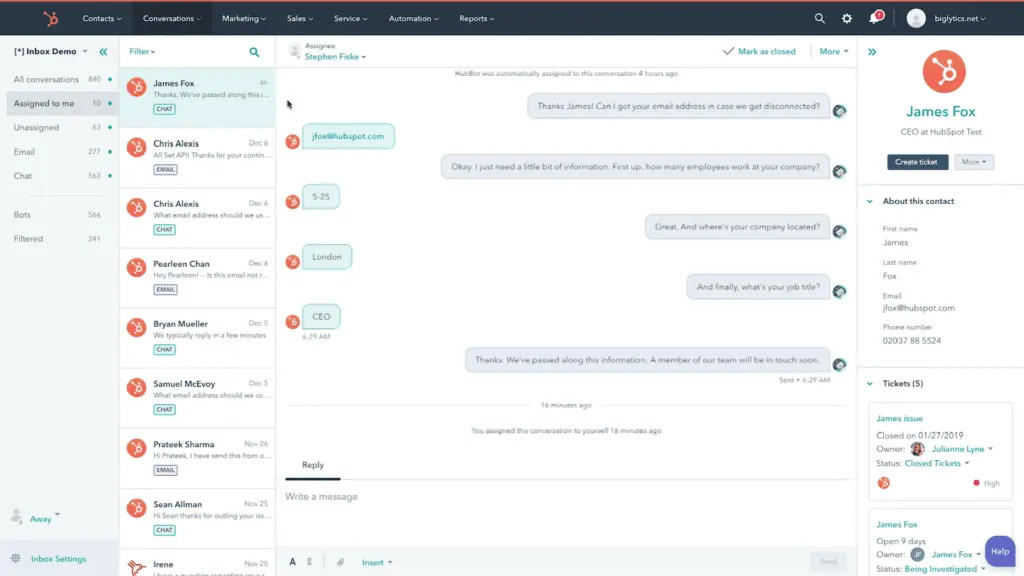Open the Contacts menu
1024x576 pixels.
(x=102, y=18)
